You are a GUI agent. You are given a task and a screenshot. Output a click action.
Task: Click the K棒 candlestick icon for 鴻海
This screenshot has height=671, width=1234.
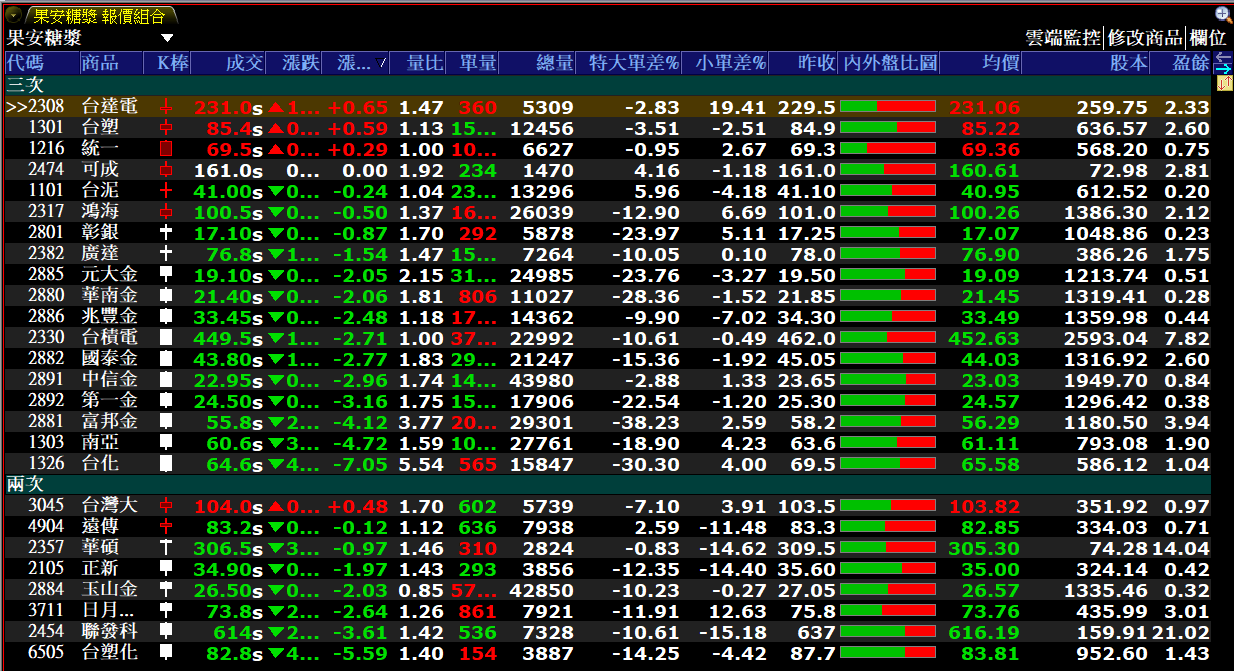click(166, 212)
